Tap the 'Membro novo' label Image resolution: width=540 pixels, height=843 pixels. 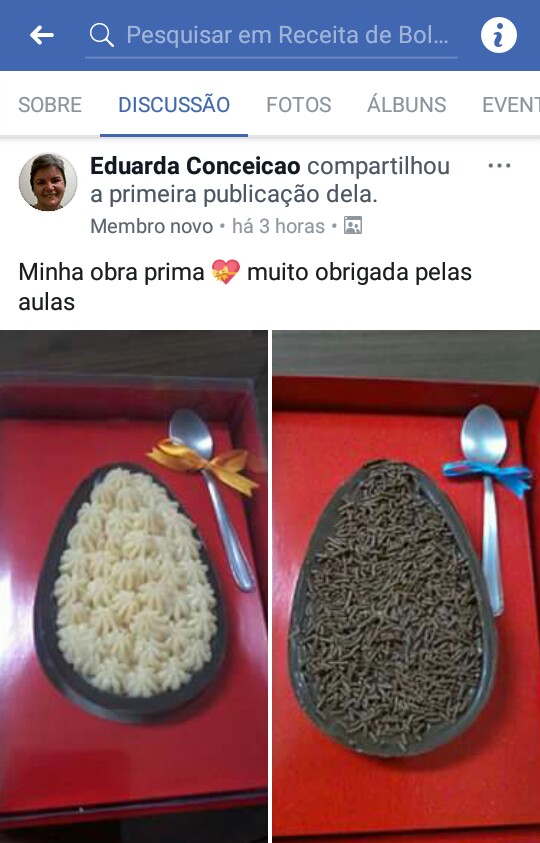coord(152,226)
